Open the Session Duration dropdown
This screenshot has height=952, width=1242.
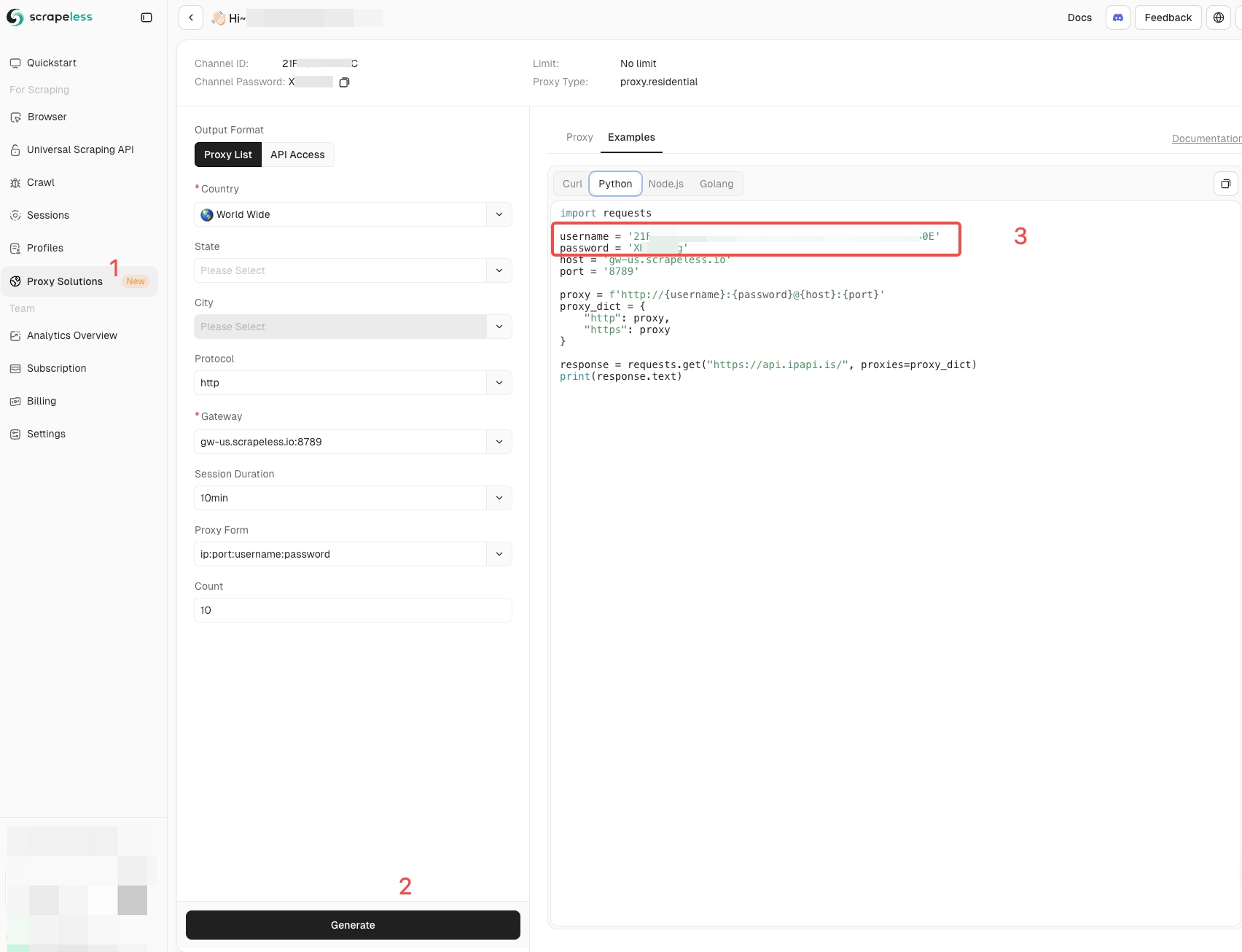[353, 498]
